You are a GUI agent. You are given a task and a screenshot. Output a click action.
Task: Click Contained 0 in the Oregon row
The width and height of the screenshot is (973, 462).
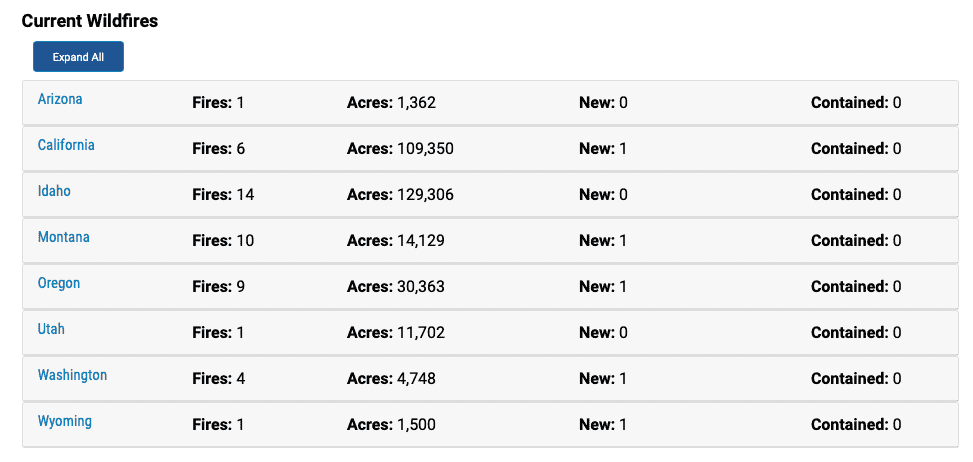click(856, 287)
